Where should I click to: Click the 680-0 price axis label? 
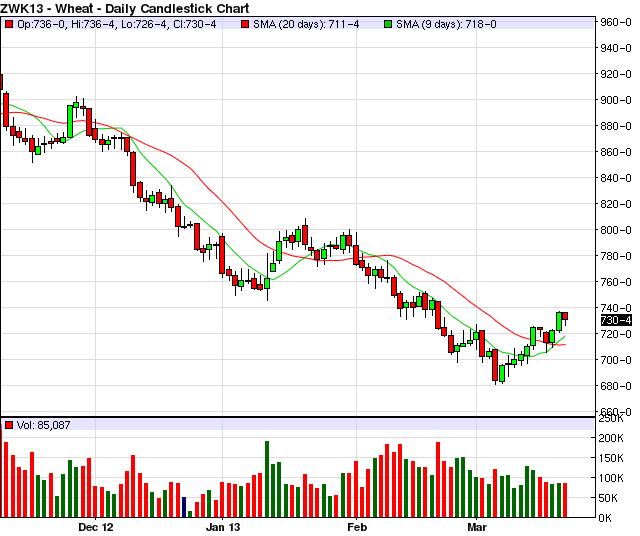(x=616, y=386)
